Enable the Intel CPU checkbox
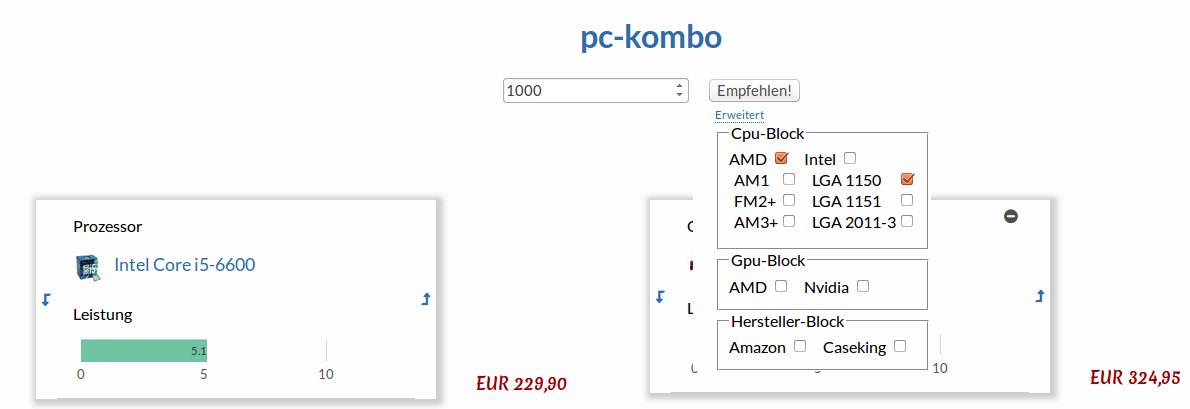This screenshot has width=1190, height=409. pos(850,159)
